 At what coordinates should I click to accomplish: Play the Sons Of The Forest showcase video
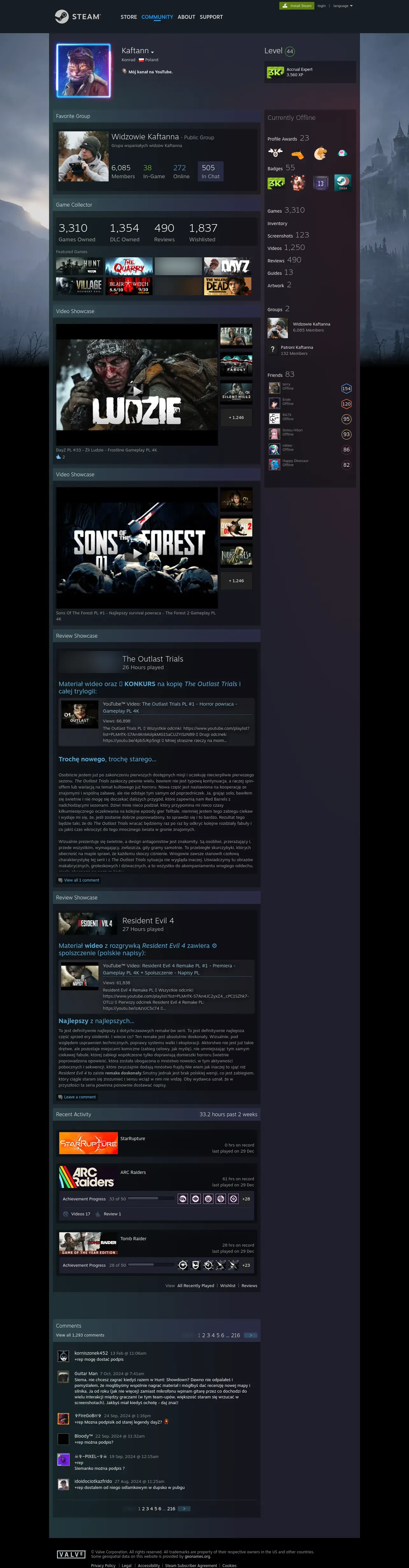(x=137, y=553)
